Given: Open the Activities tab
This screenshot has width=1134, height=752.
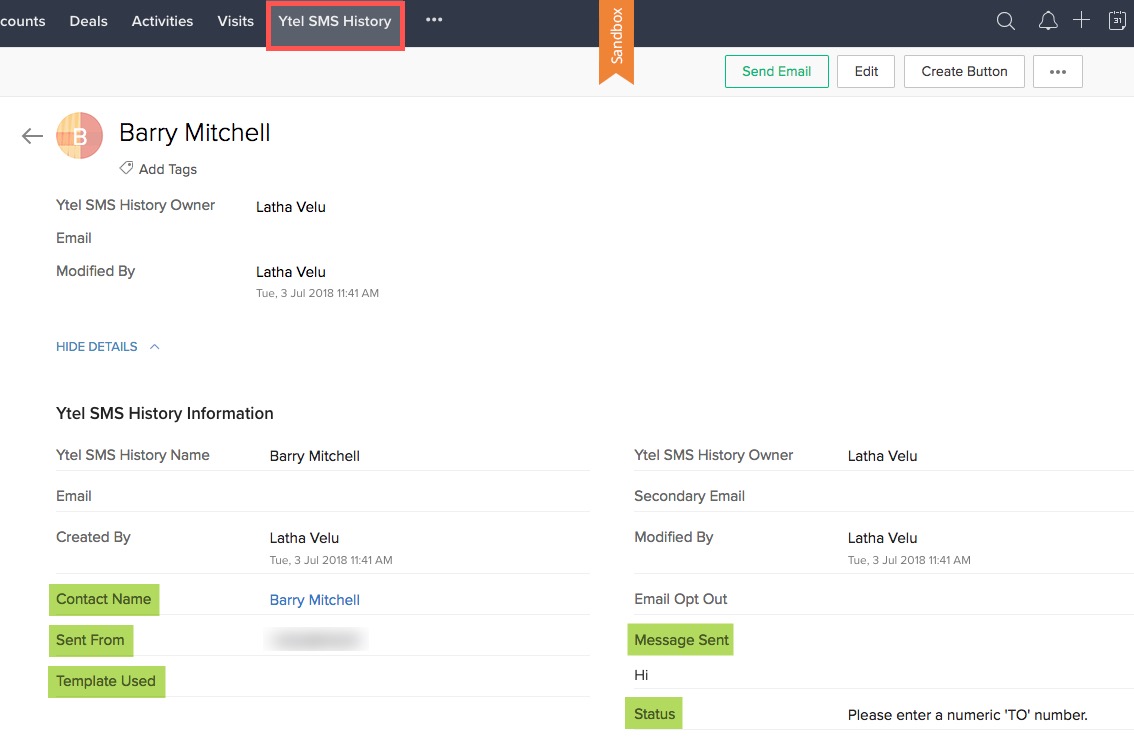Looking at the screenshot, I should 162,21.
